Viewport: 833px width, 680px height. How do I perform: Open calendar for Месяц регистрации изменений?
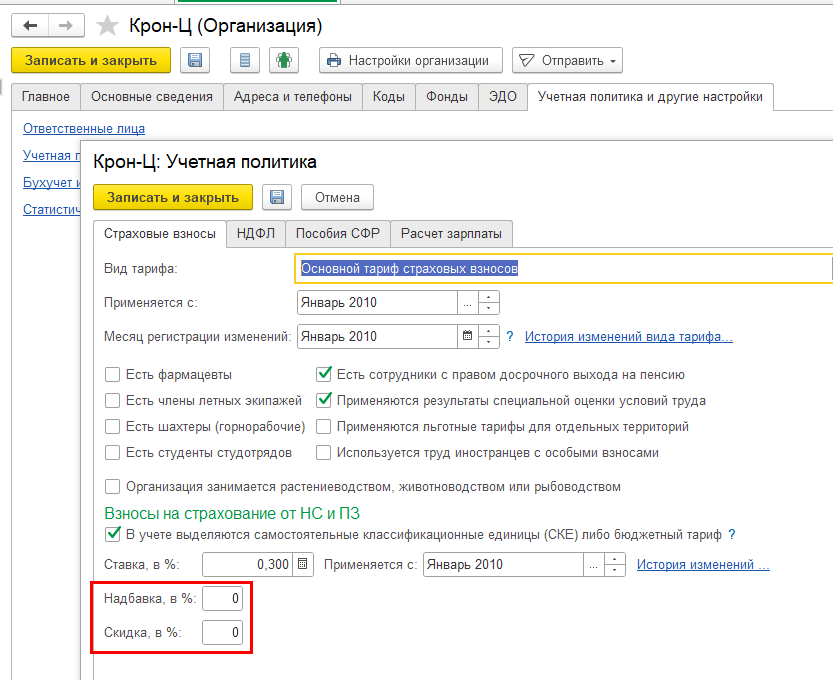point(468,336)
